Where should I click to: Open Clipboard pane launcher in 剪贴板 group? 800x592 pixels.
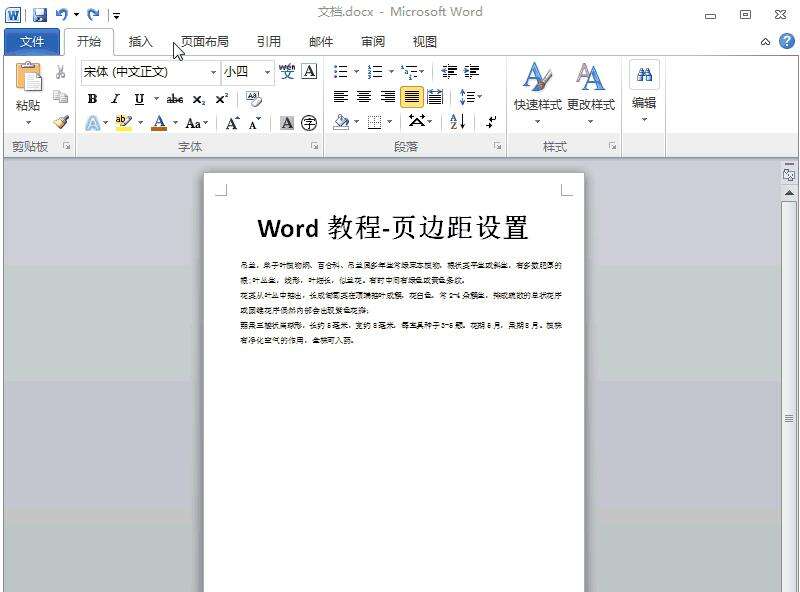coord(67,146)
